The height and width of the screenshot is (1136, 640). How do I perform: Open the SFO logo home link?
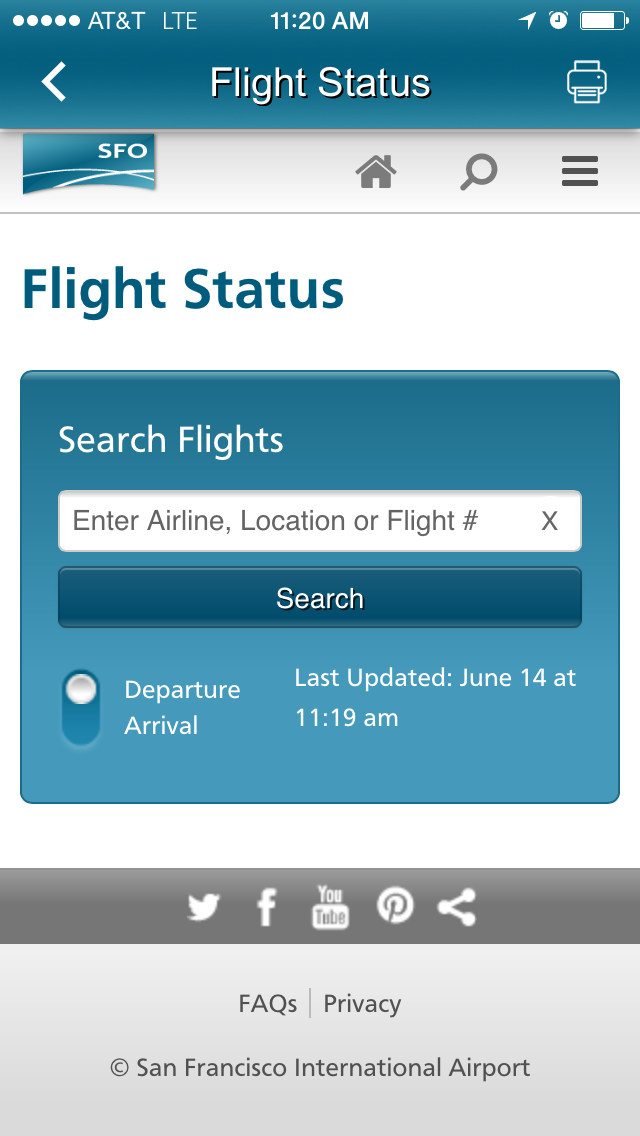pyautogui.click(x=88, y=164)
